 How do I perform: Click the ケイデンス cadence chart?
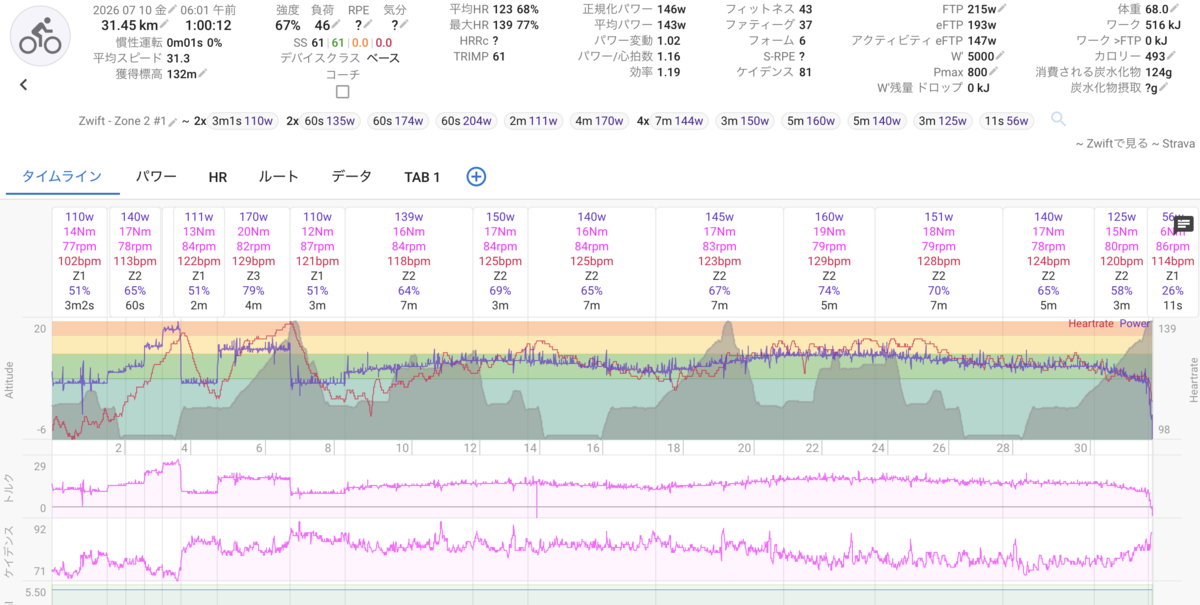[603, 550]
